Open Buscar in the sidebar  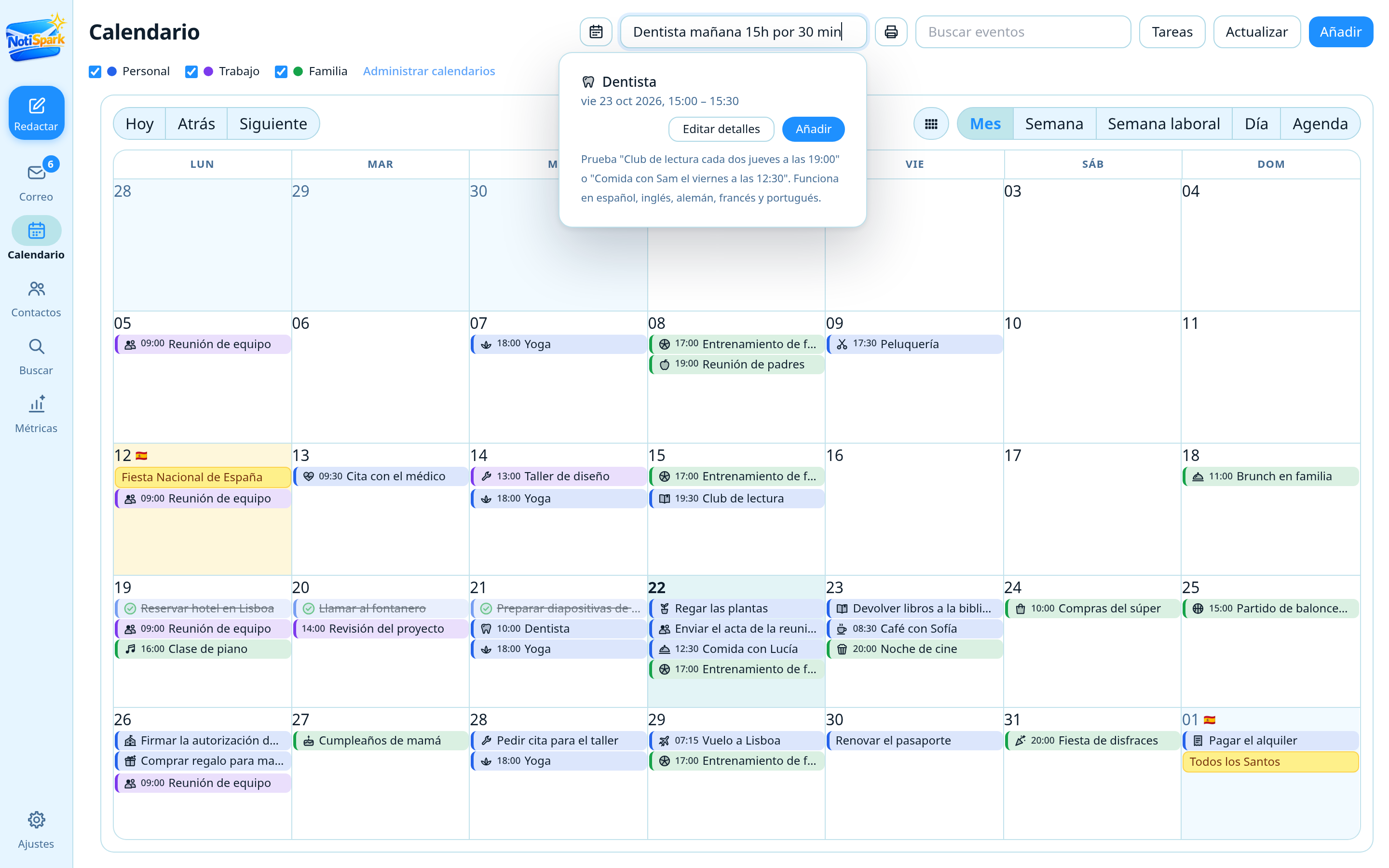[36, 356]
